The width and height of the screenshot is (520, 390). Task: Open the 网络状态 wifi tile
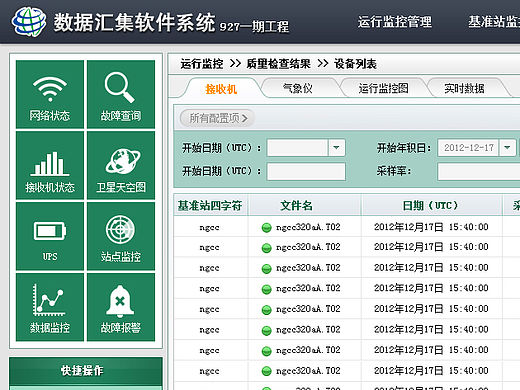pyautogui.click(x=50, y=94)
